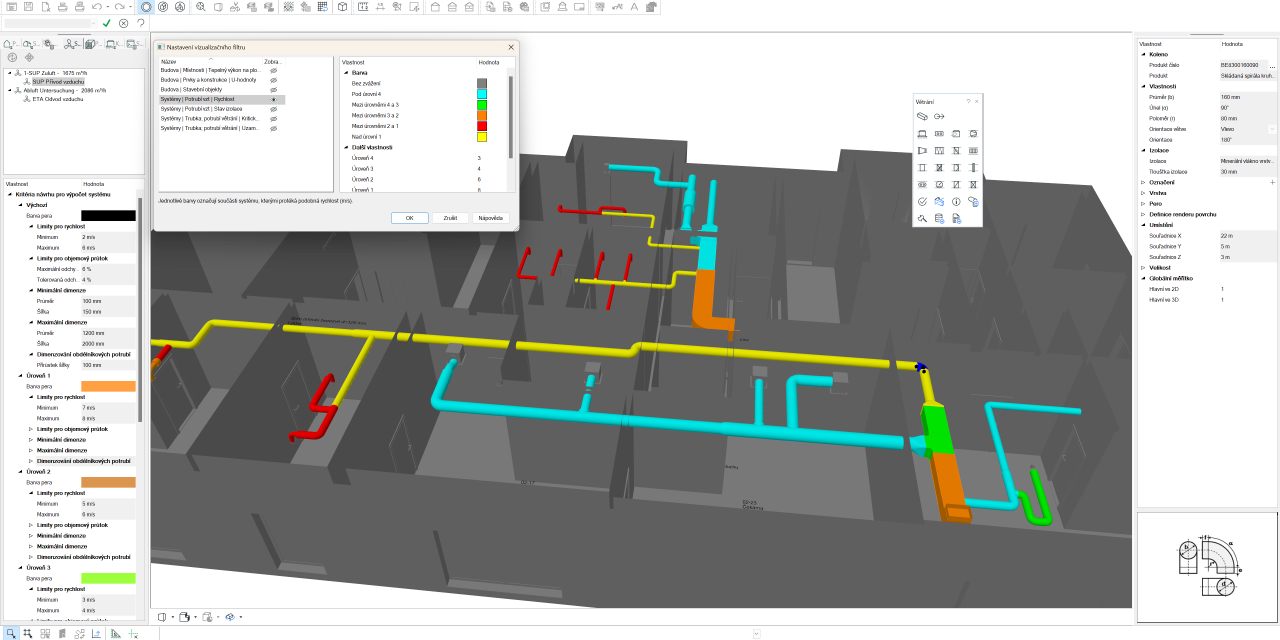Viewport: 1280px width, 640px height.
Task: Expand 'Definice renderu povrchu' section
Action: 1142,214
